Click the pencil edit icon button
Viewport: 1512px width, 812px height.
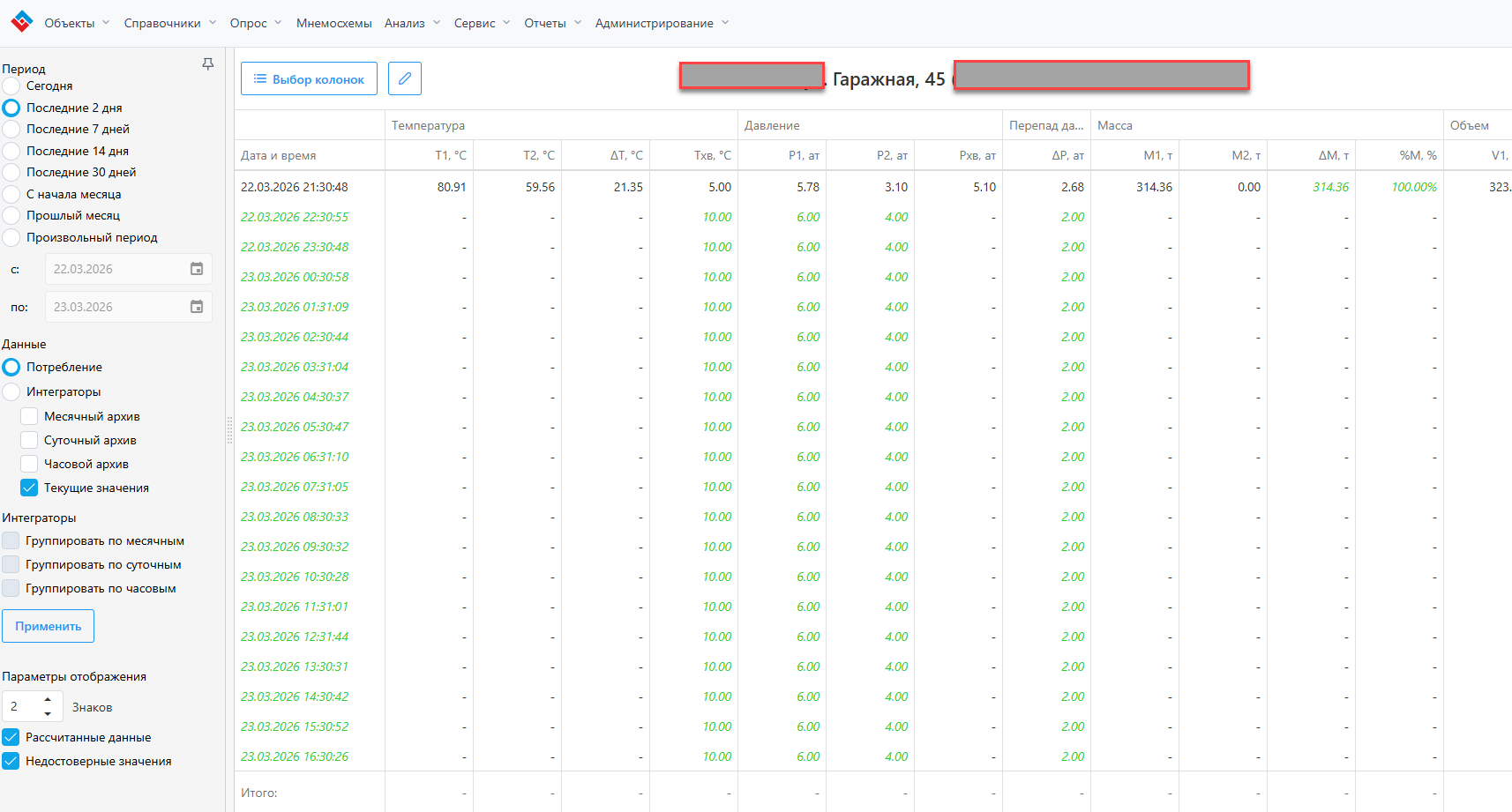pos(404,78)
